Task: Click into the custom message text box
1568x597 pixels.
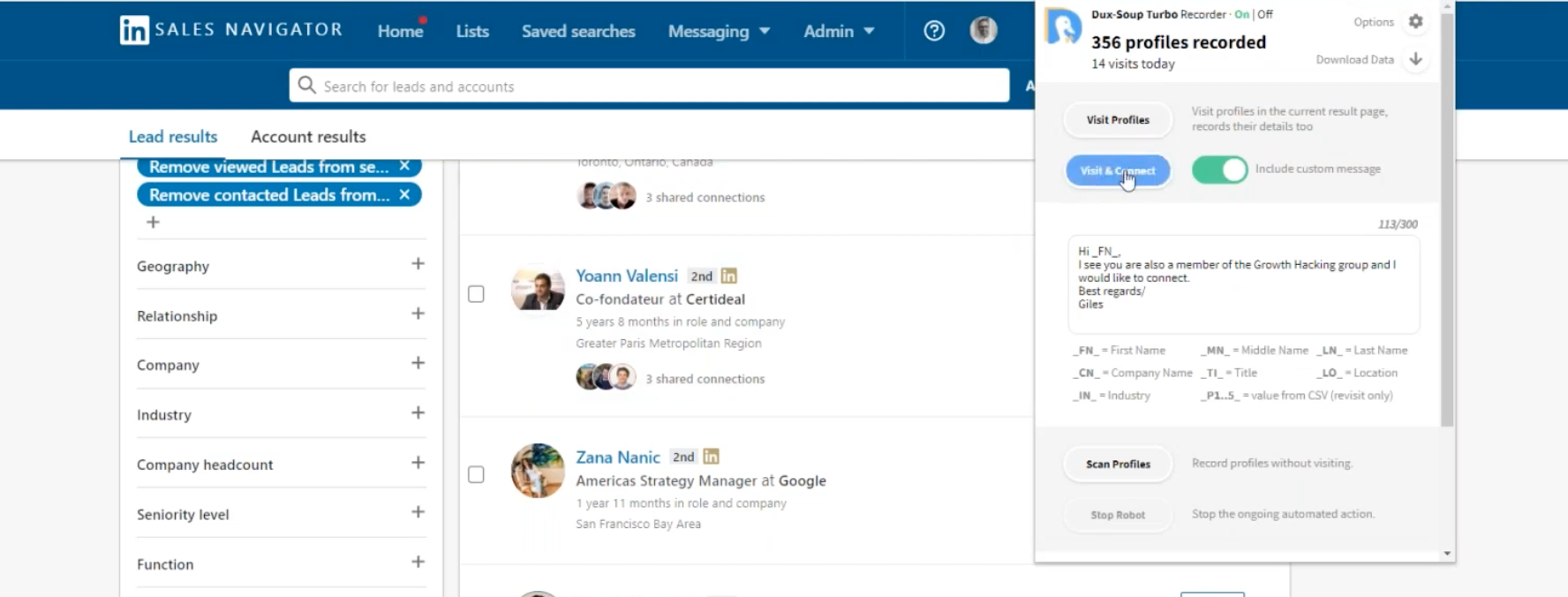Action: coord(1244,283)
